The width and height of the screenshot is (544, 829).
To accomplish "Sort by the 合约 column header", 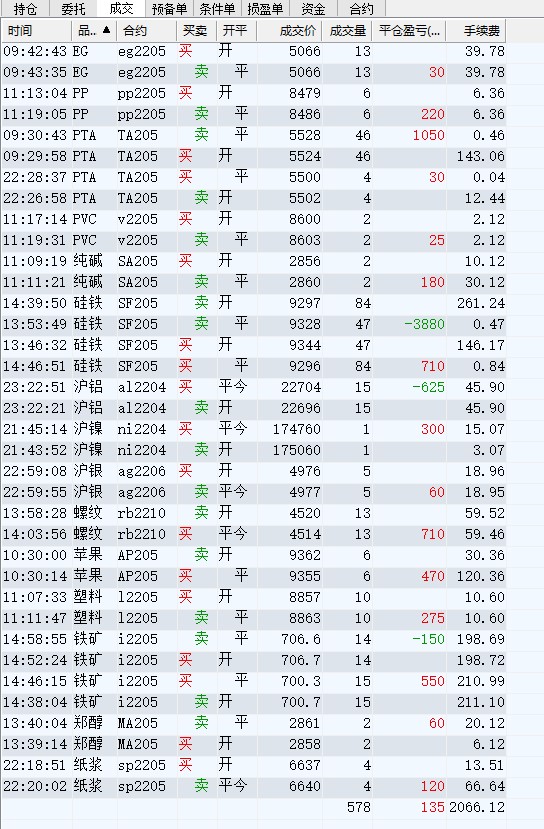I will 146,31.
